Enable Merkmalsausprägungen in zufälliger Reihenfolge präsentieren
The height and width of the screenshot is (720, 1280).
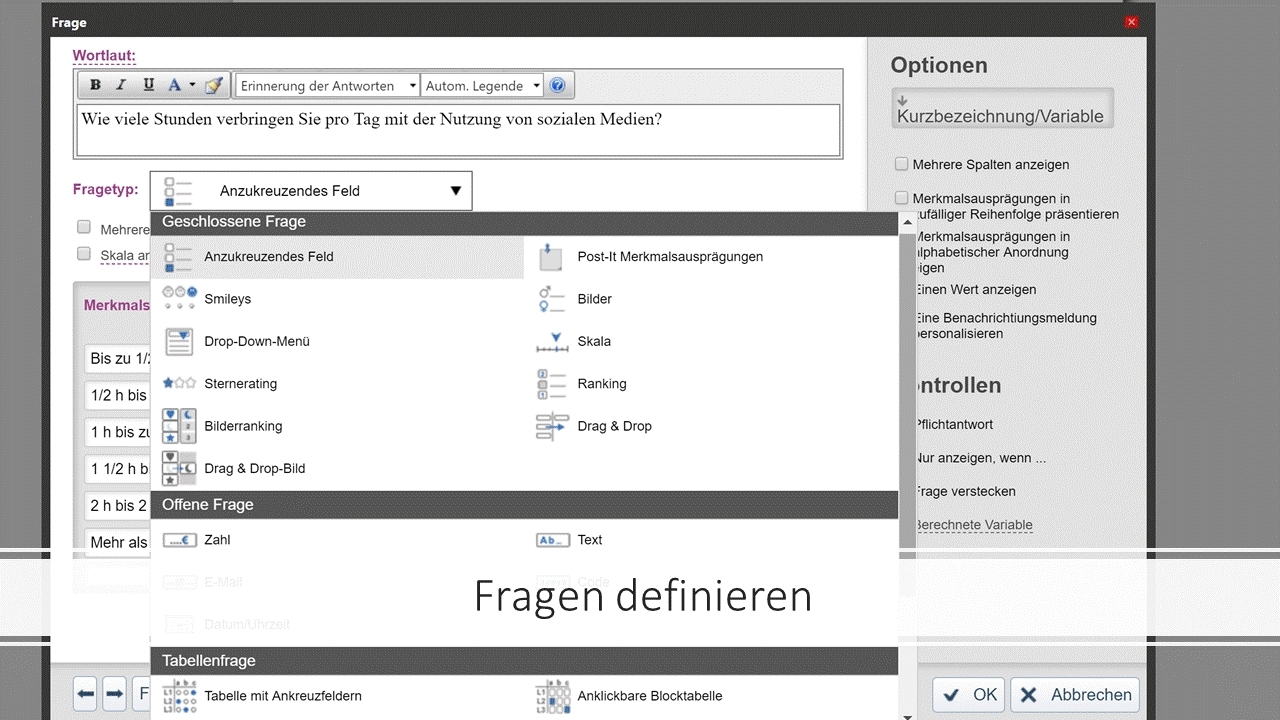tap(902, 198)
